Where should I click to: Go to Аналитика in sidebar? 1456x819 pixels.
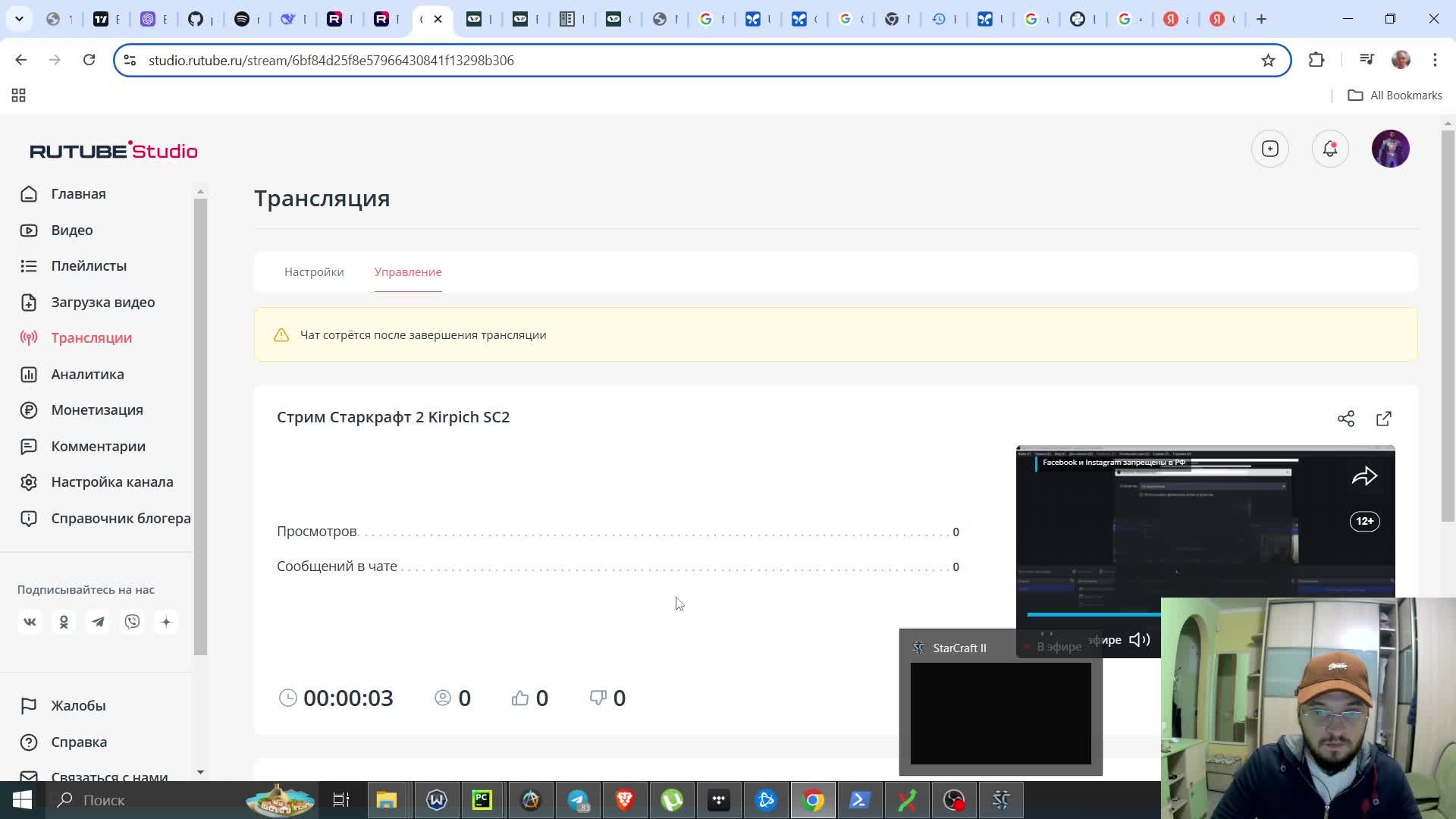pos(87,374)
